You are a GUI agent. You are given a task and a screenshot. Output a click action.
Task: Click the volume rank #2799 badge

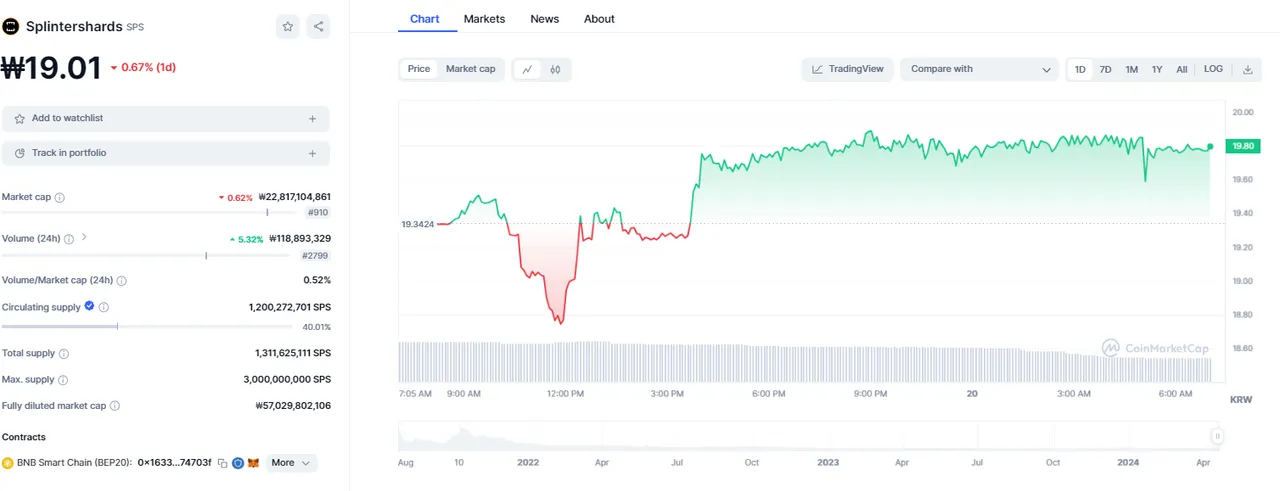click(315, 256)
